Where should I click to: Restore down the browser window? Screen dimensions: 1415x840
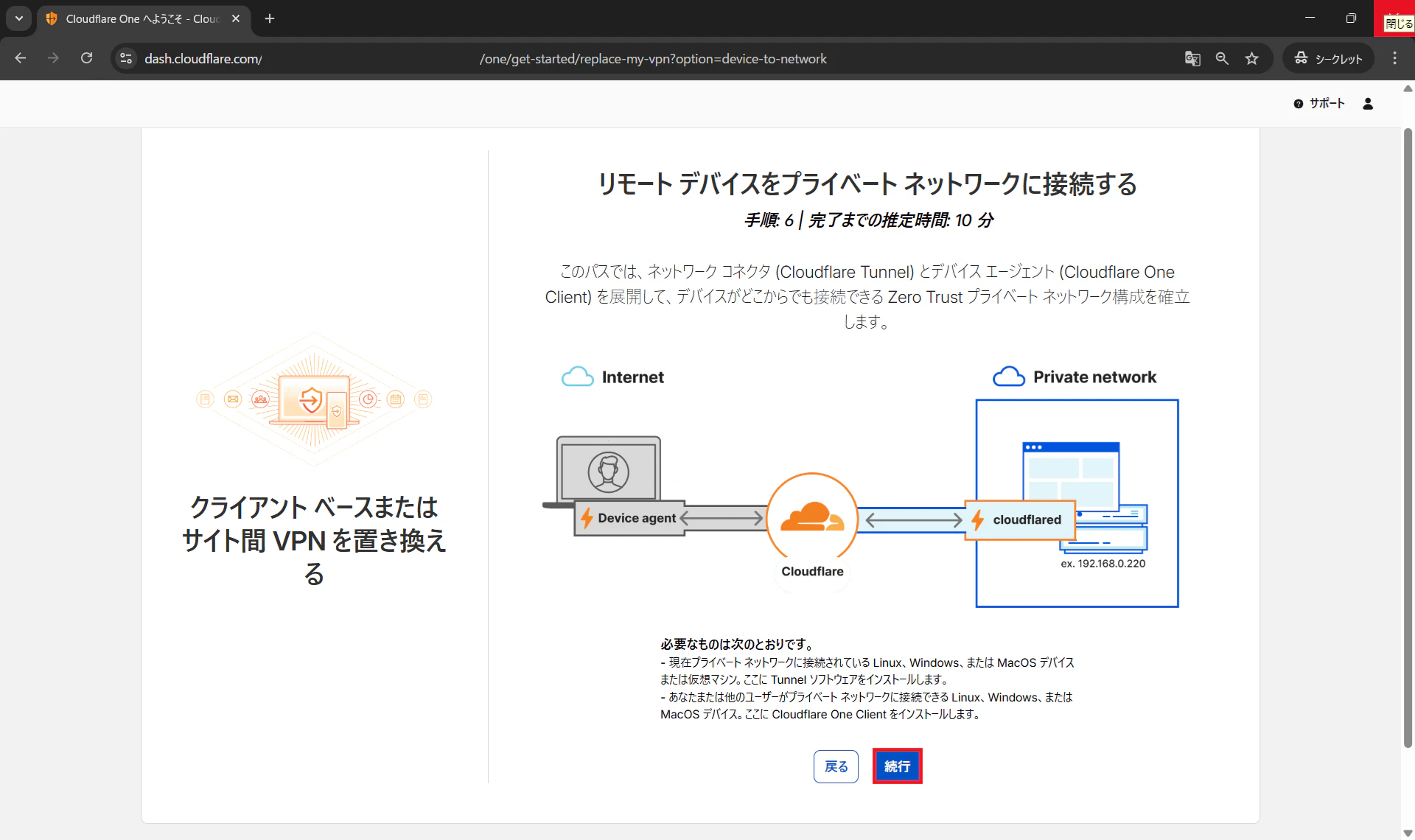pos(1351,18)
